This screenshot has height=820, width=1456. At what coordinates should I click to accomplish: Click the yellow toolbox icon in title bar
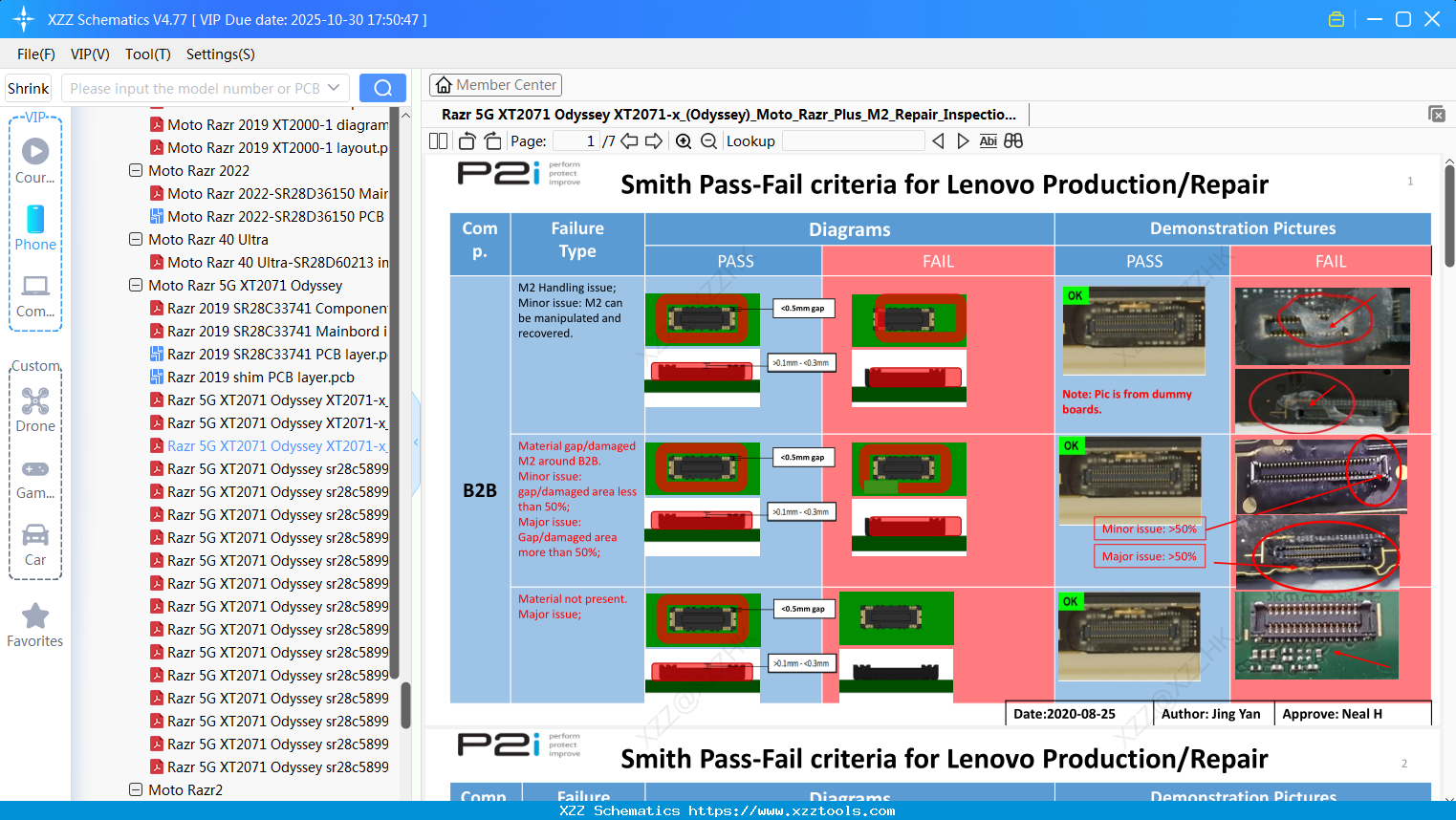[1336, 19]
